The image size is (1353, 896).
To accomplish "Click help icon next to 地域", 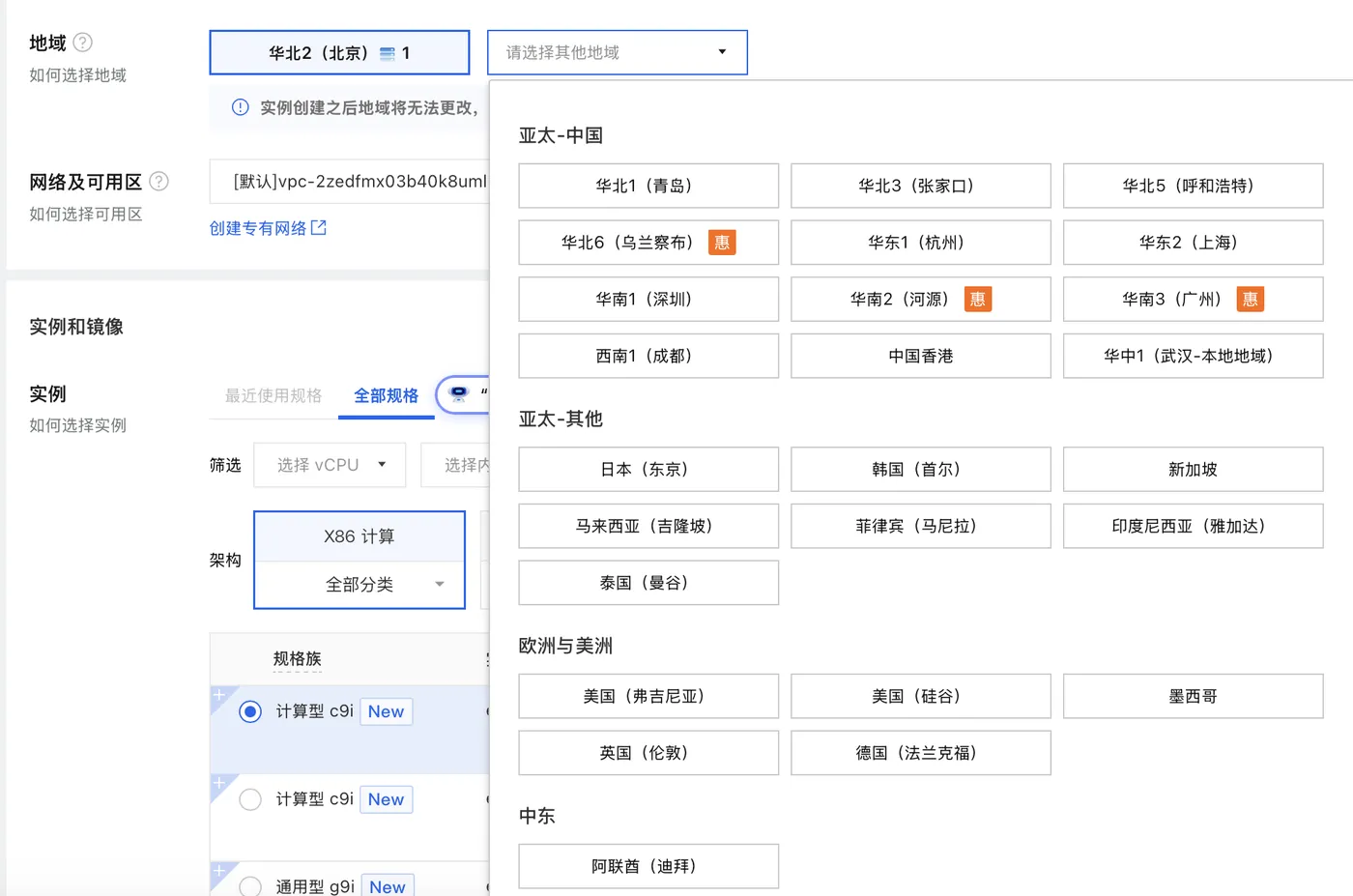I will 83,43.
